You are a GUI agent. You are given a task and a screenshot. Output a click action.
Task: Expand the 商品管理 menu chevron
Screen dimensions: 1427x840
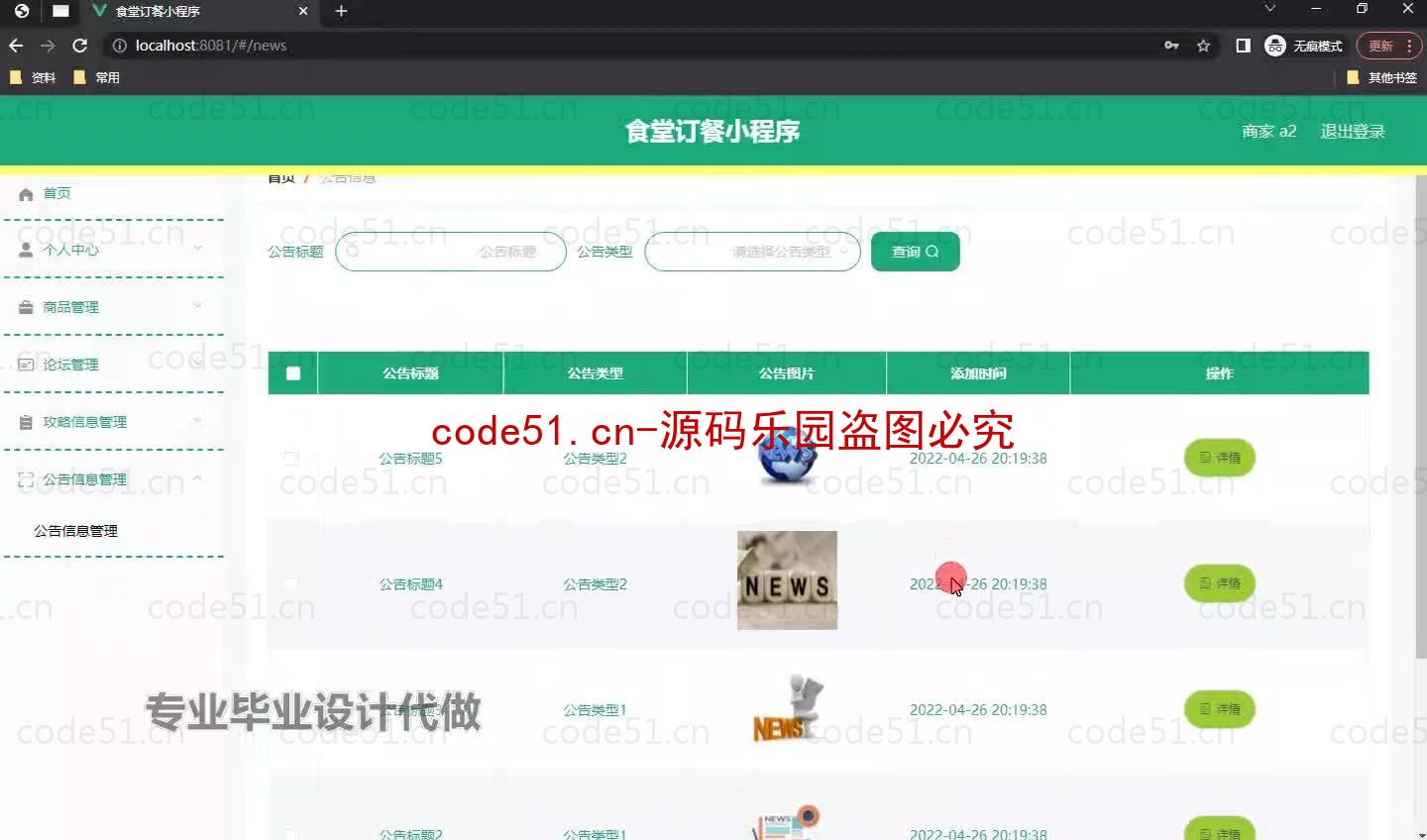(x=197, y=305)
